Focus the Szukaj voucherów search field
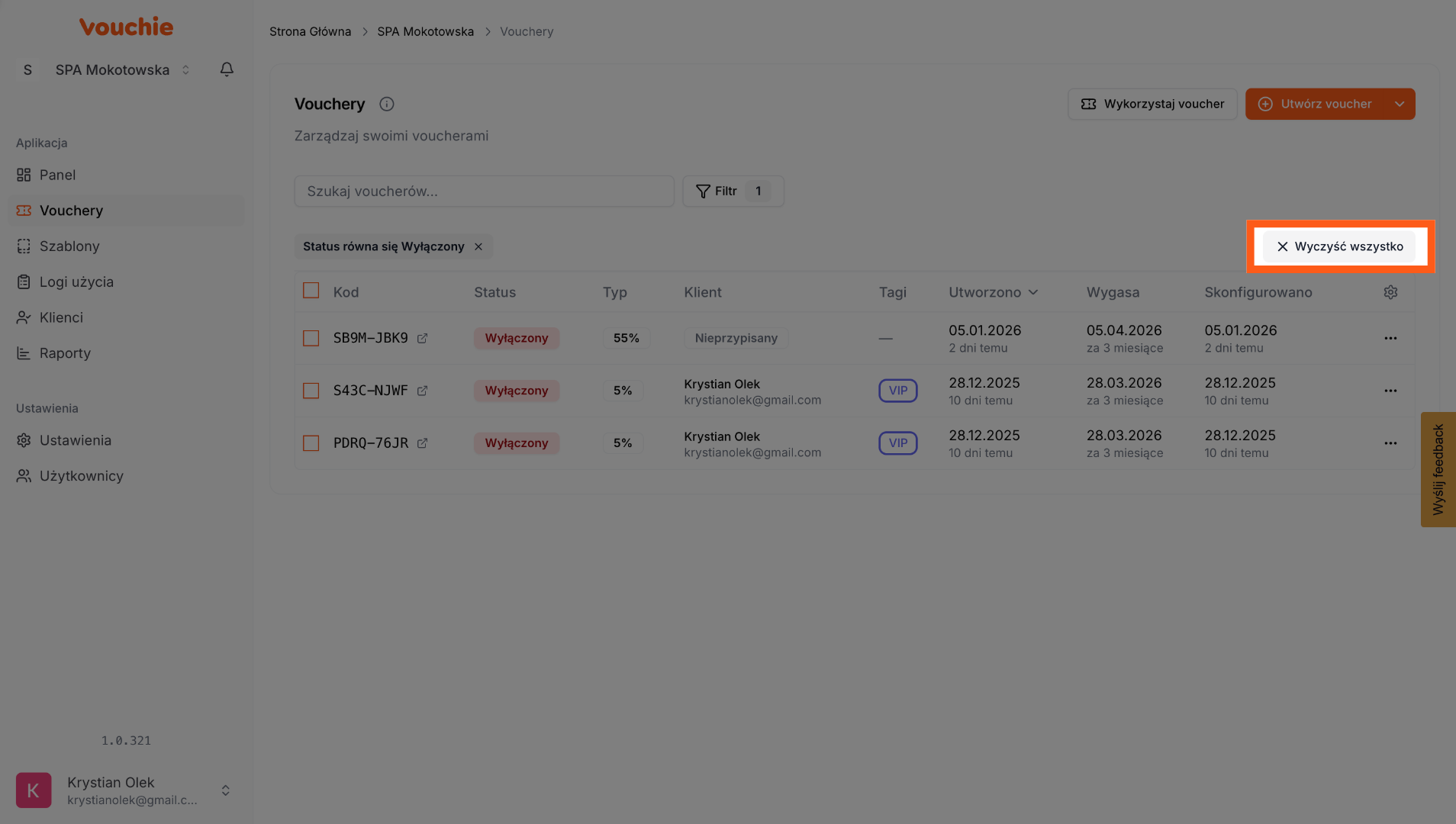This screenshot has height=824, width=1456. pos(484,192)
